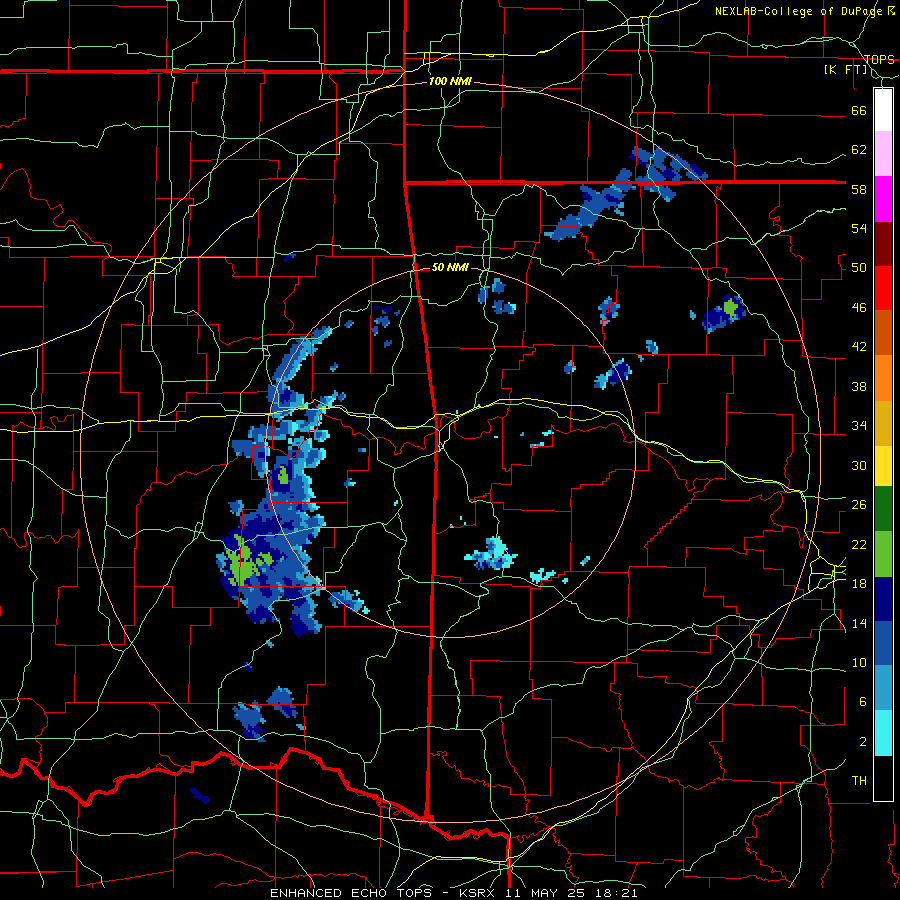
Task: Select the light green legend swatch
Action: pyautogui.click(x=883, y=554)
